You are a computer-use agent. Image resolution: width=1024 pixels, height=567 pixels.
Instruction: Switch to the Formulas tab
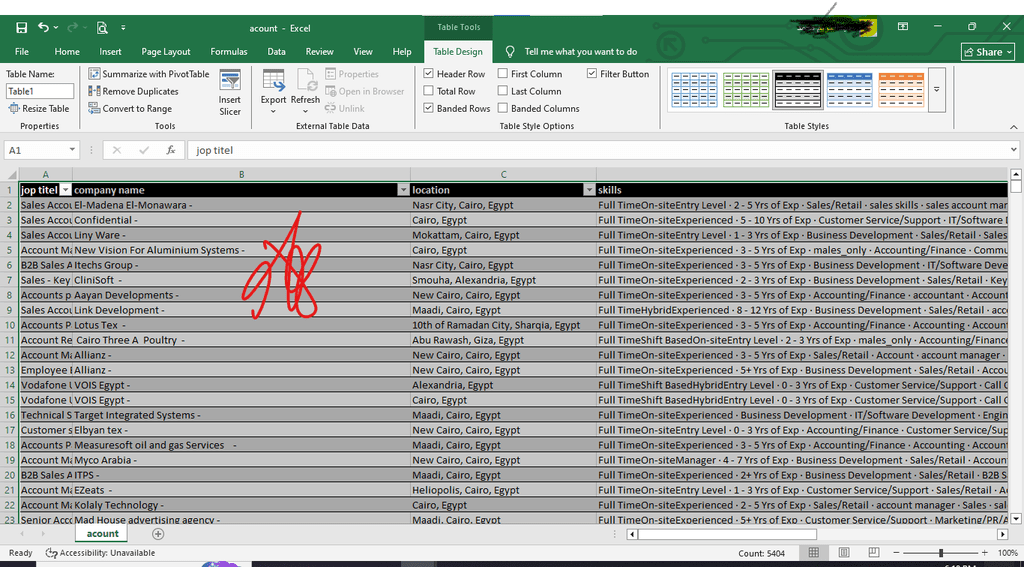coord(229,52)
